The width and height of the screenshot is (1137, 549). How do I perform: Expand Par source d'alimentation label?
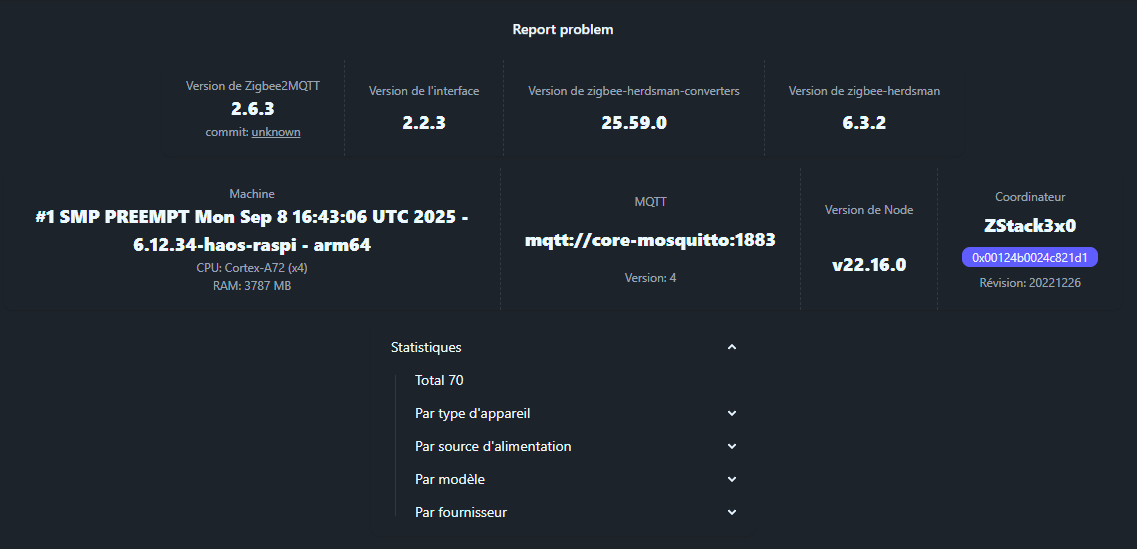(493, 446)
